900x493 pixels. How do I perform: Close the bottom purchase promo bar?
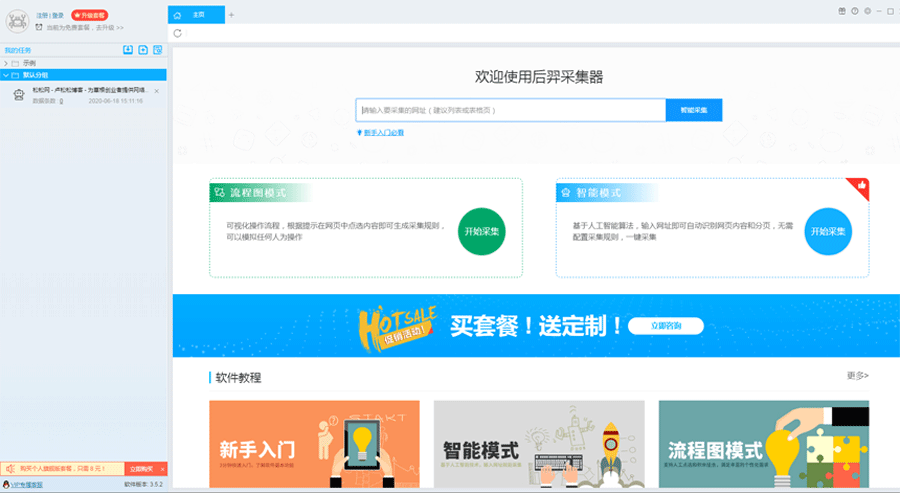pos(162,469)
